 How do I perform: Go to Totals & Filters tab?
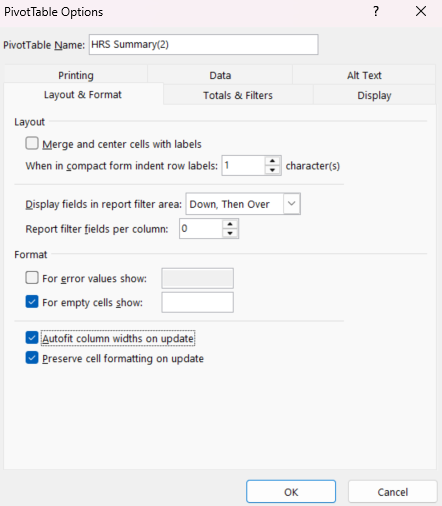point(238,95)
